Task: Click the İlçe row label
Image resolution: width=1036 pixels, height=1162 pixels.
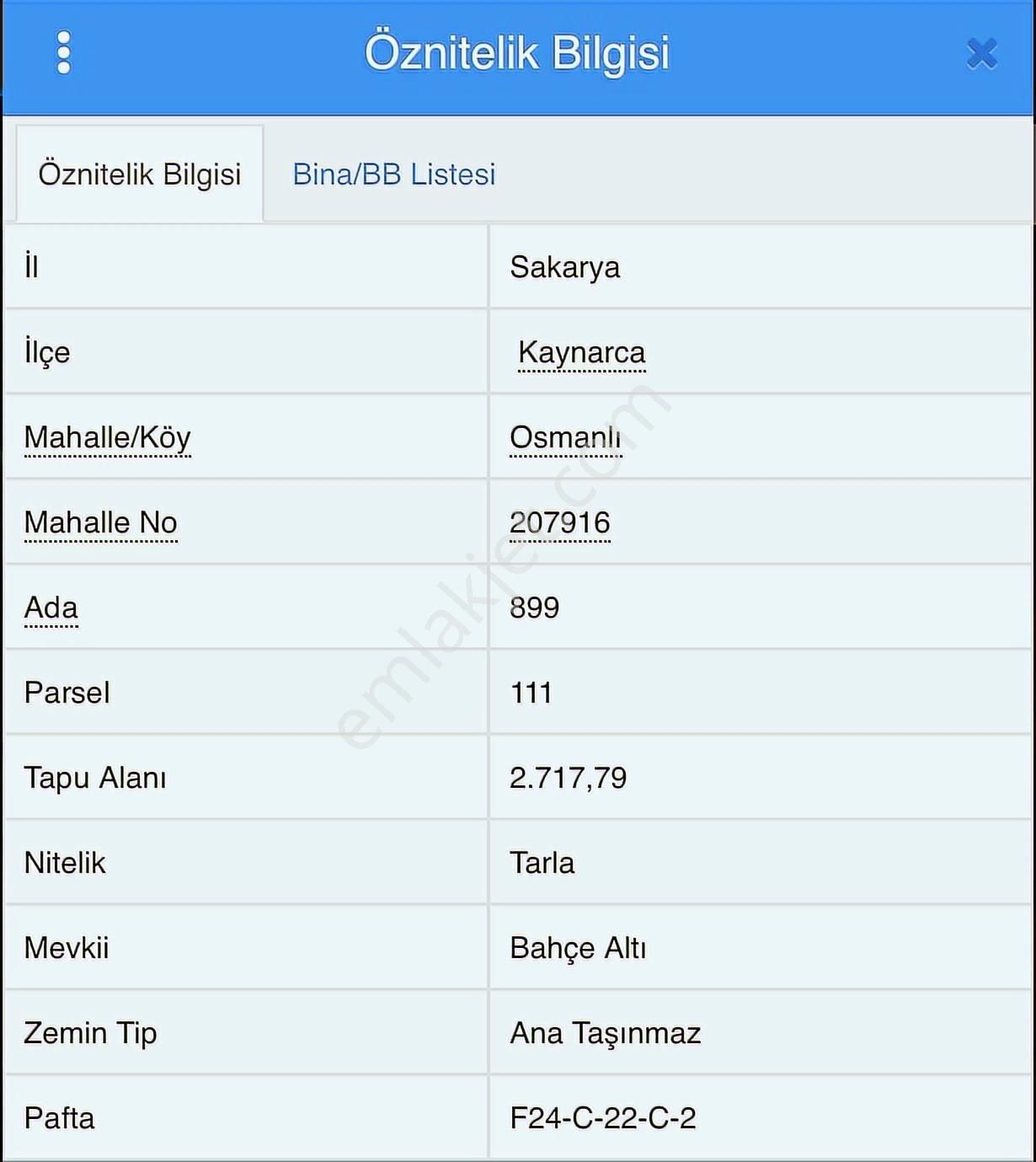Action: [x=46, y=352]
